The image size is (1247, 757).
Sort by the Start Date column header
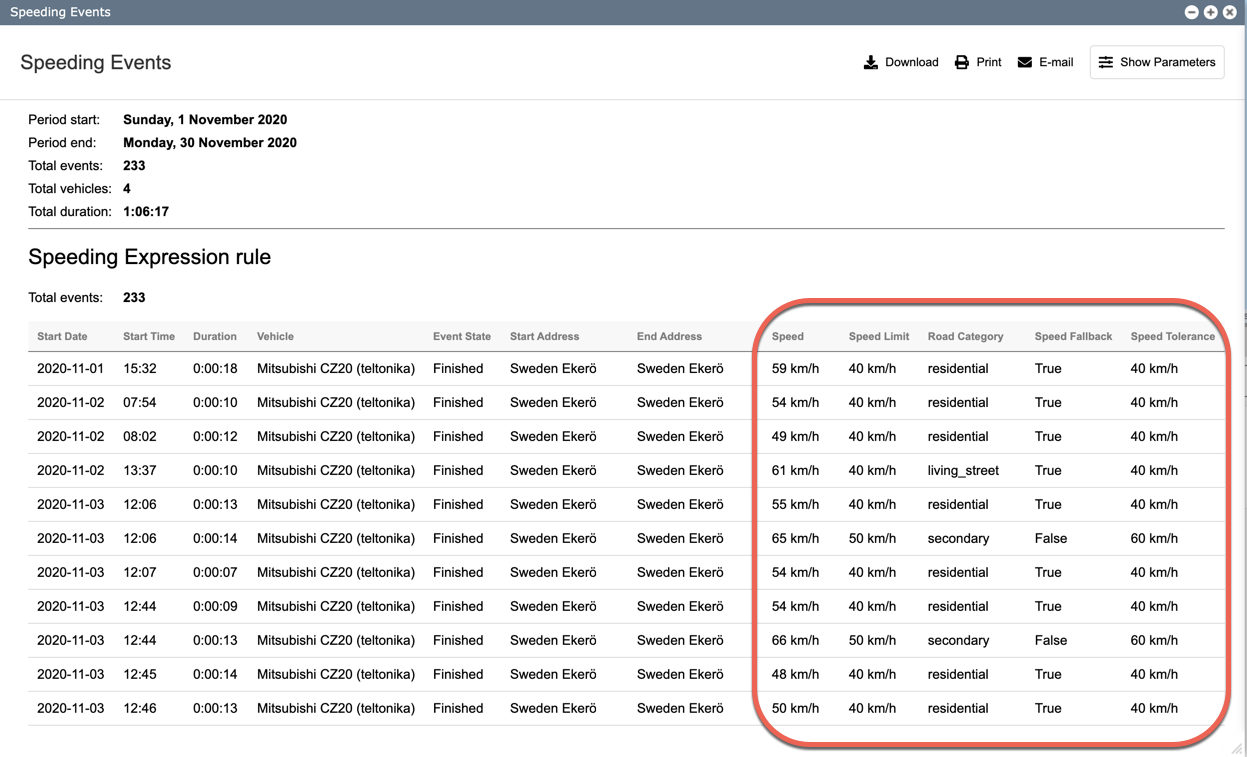pos(62,337)
